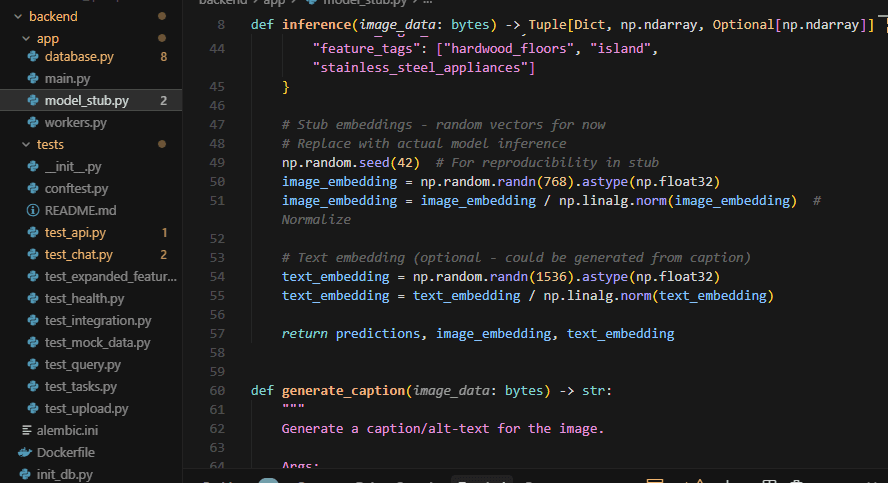This screenshot has height=483, width=888.
Task: Collapse the app folder chevron
Action: (26, 39)
